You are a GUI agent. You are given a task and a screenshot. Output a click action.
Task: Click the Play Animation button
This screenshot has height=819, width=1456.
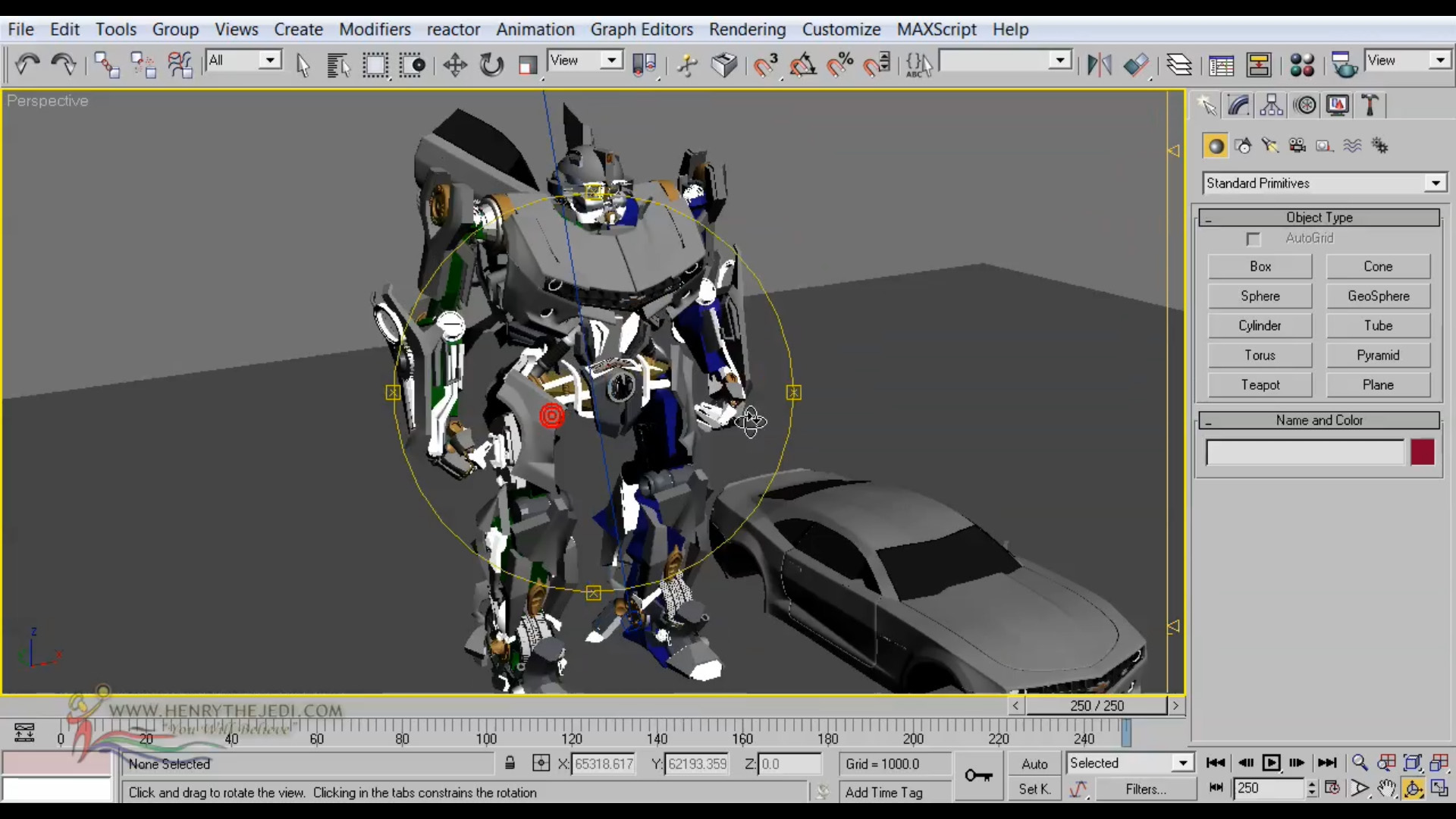point(1272,763)
